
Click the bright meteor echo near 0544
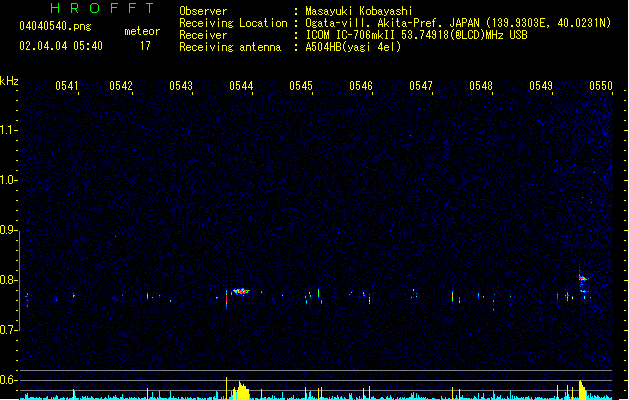(241, 291)
